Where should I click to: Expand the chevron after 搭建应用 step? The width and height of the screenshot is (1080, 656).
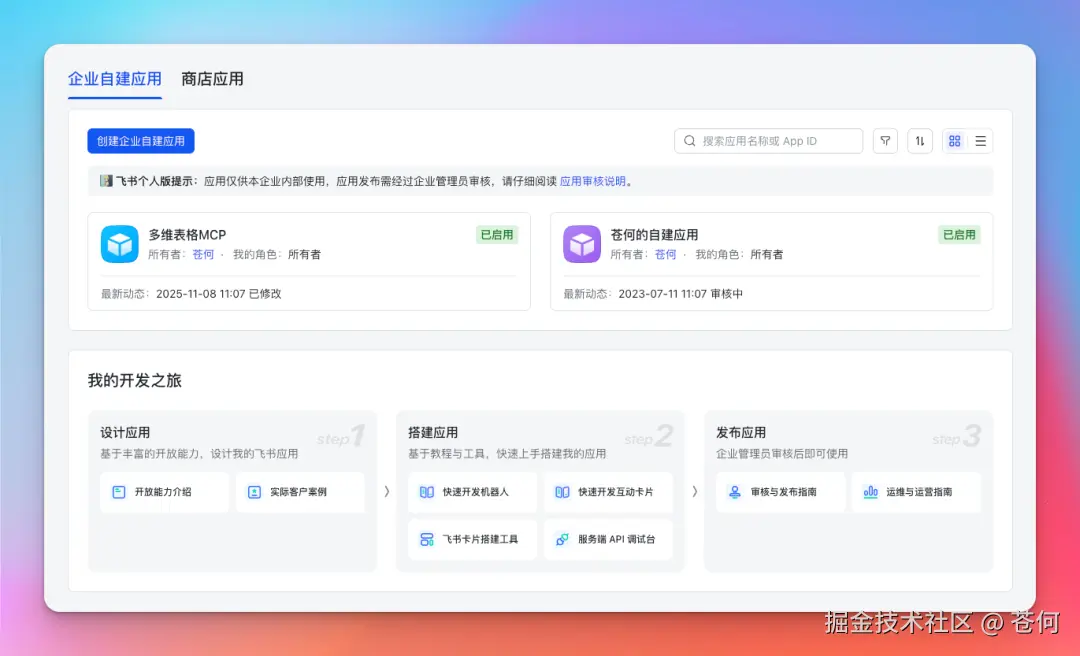coord(693,492)
